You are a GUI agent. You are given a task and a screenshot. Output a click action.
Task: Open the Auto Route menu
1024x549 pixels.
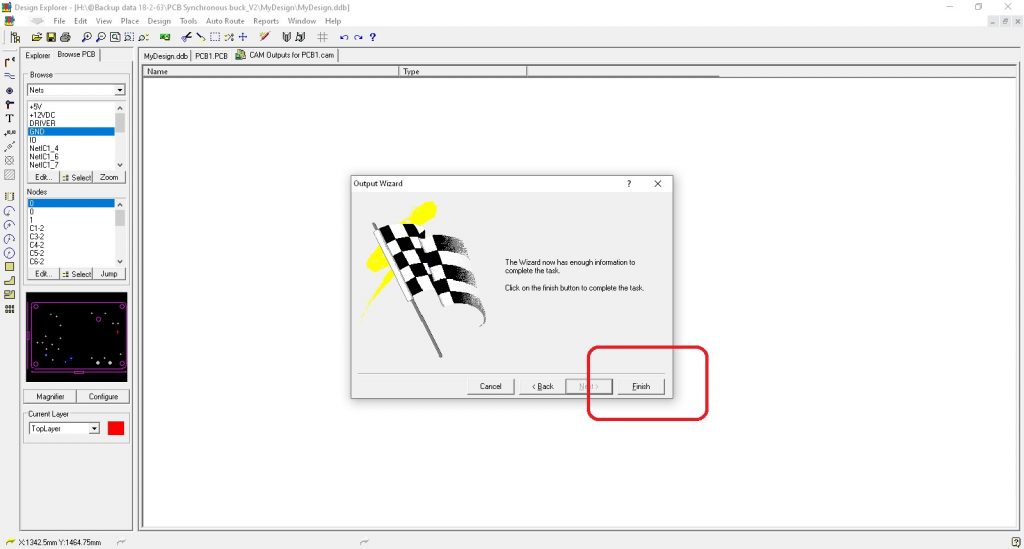coord(225,21)
